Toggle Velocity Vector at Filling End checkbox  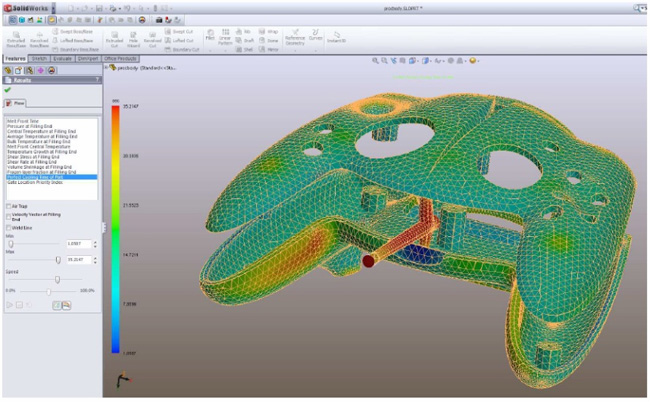pyautogui.click(x=9, y=217)
